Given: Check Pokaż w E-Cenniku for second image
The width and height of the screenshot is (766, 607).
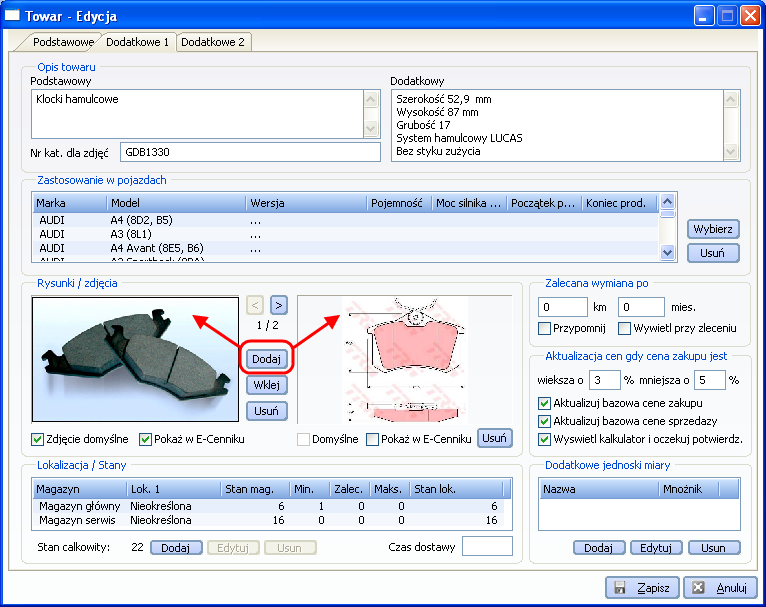Looking at the screenshot, I should coord(372,440).
